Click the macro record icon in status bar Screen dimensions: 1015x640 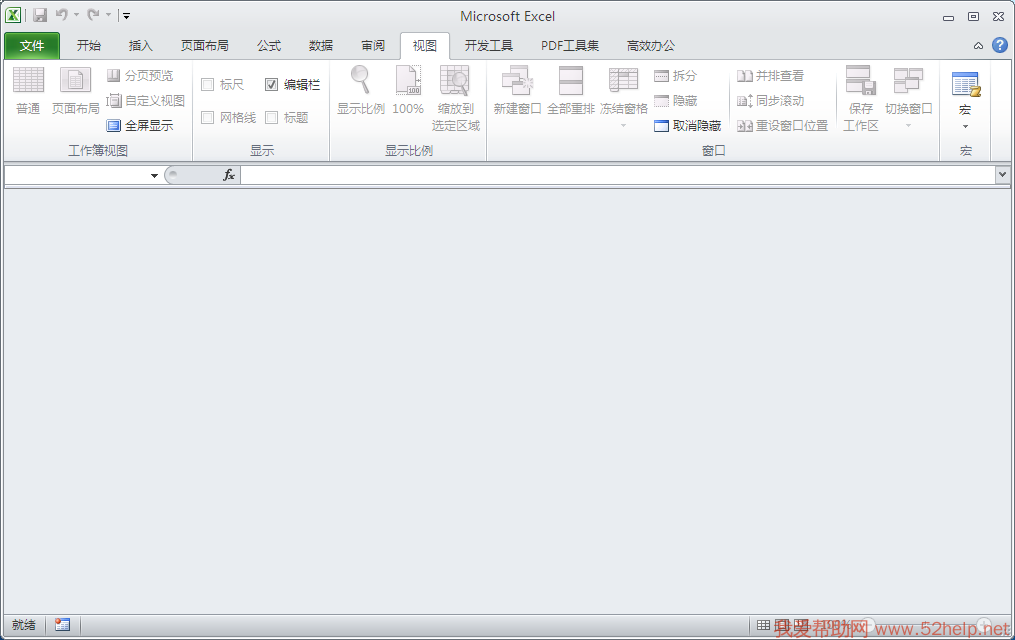(63, 625)
